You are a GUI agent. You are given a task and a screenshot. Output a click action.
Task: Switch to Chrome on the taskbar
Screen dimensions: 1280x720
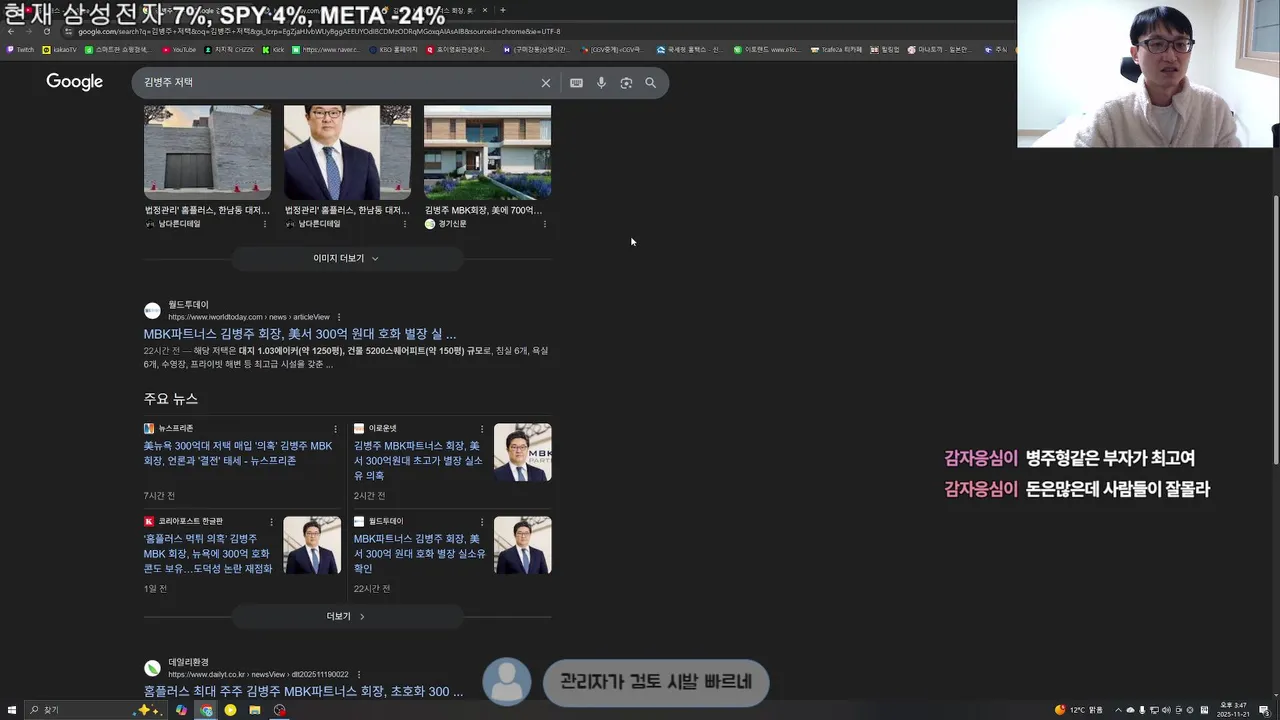[206, 710]
